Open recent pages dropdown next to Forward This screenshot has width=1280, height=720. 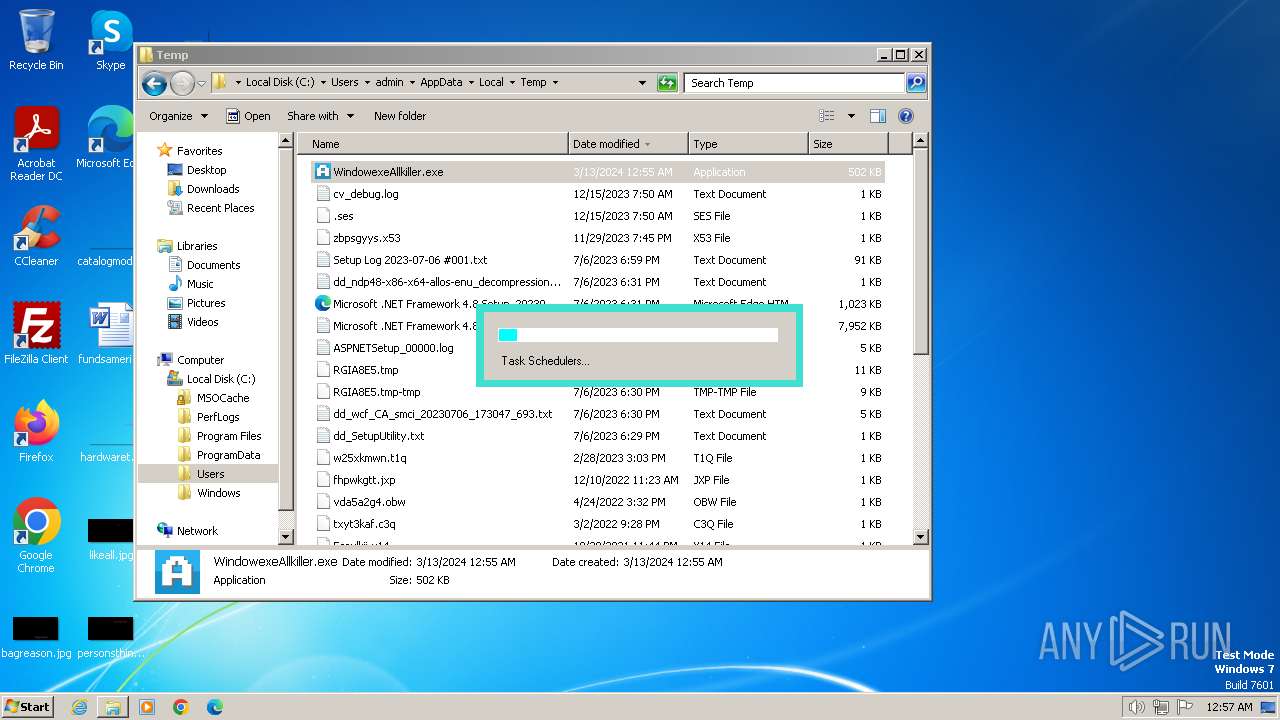(x=201, y=83)
